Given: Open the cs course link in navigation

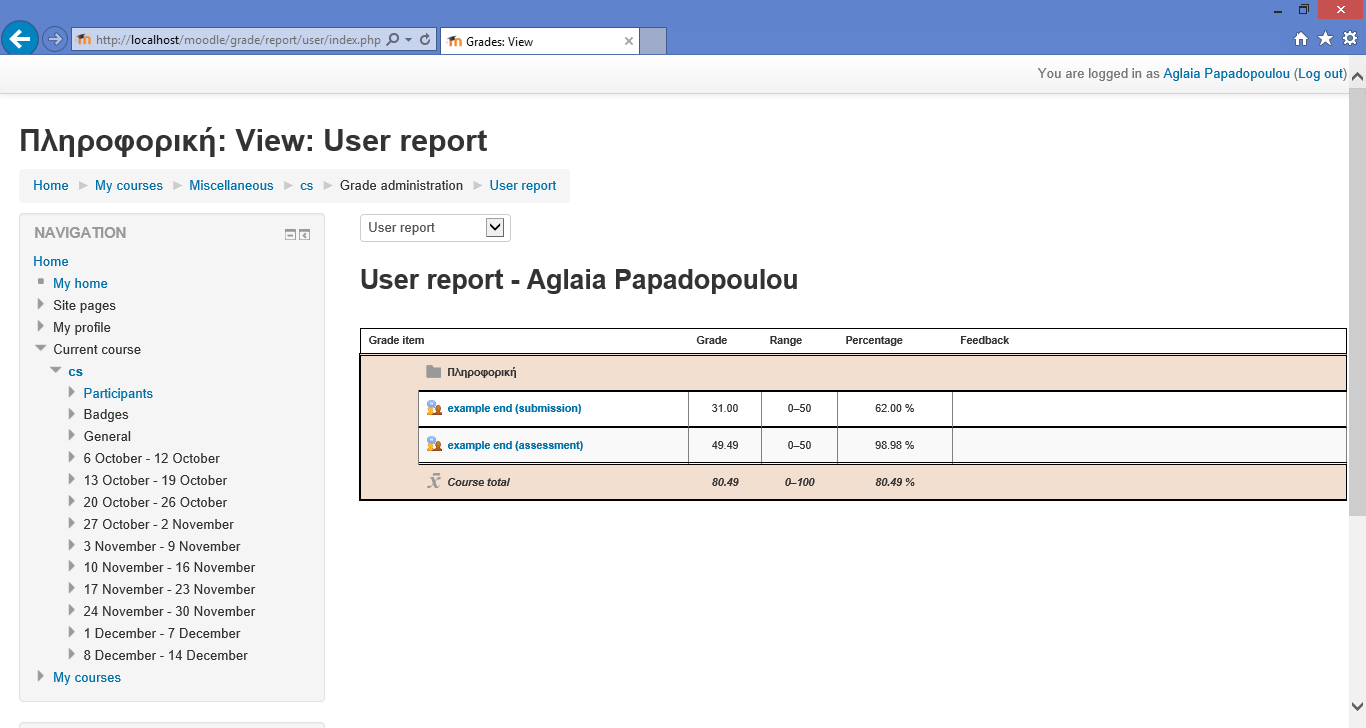Looking at the screenshot, I should (75, 371).
